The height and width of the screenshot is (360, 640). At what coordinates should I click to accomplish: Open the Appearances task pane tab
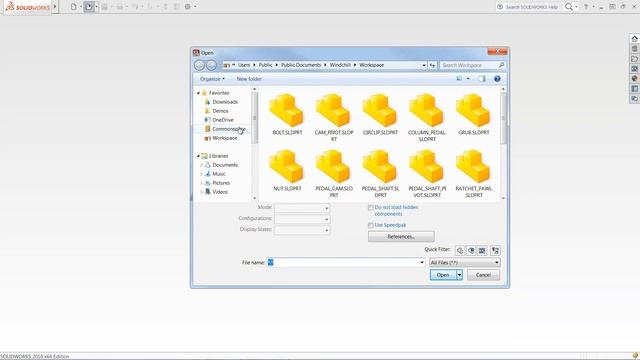click(634, 78)
